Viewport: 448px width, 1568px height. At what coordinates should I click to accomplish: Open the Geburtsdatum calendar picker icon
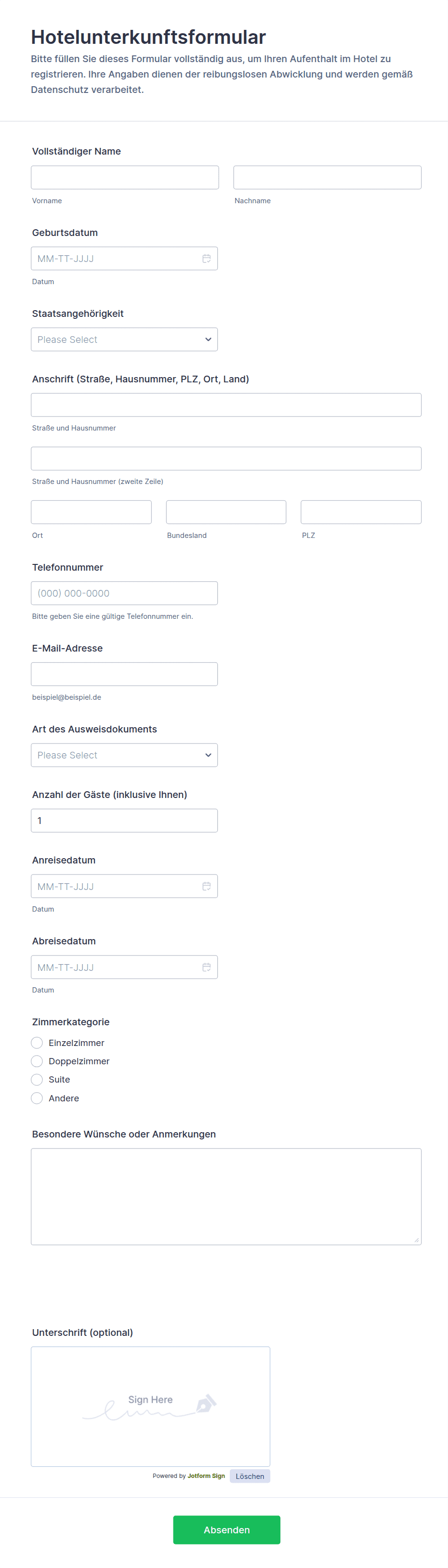pos(206,259)
